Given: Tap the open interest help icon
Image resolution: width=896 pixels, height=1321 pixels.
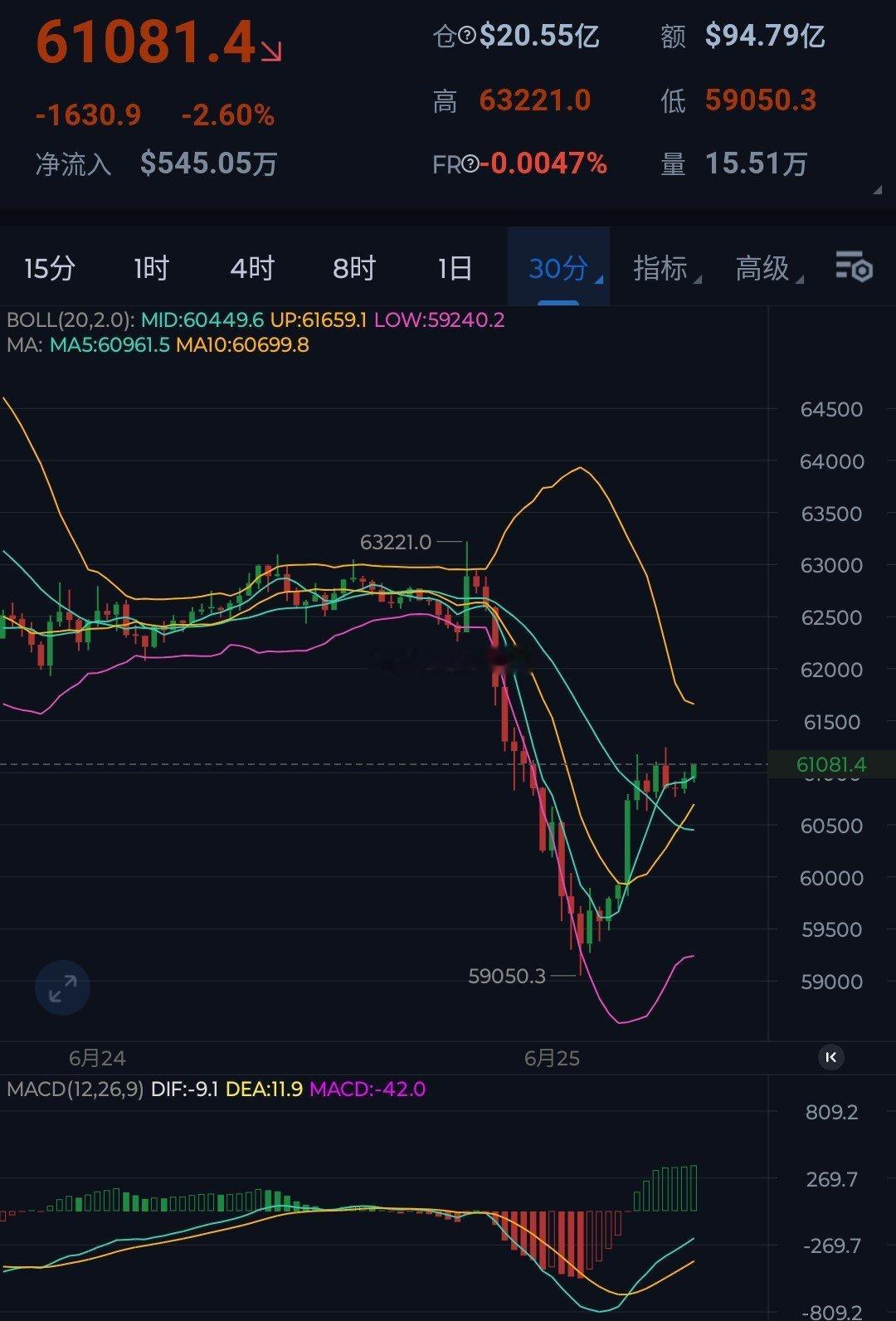Looking at the screenshot, I should click(467, 36).
